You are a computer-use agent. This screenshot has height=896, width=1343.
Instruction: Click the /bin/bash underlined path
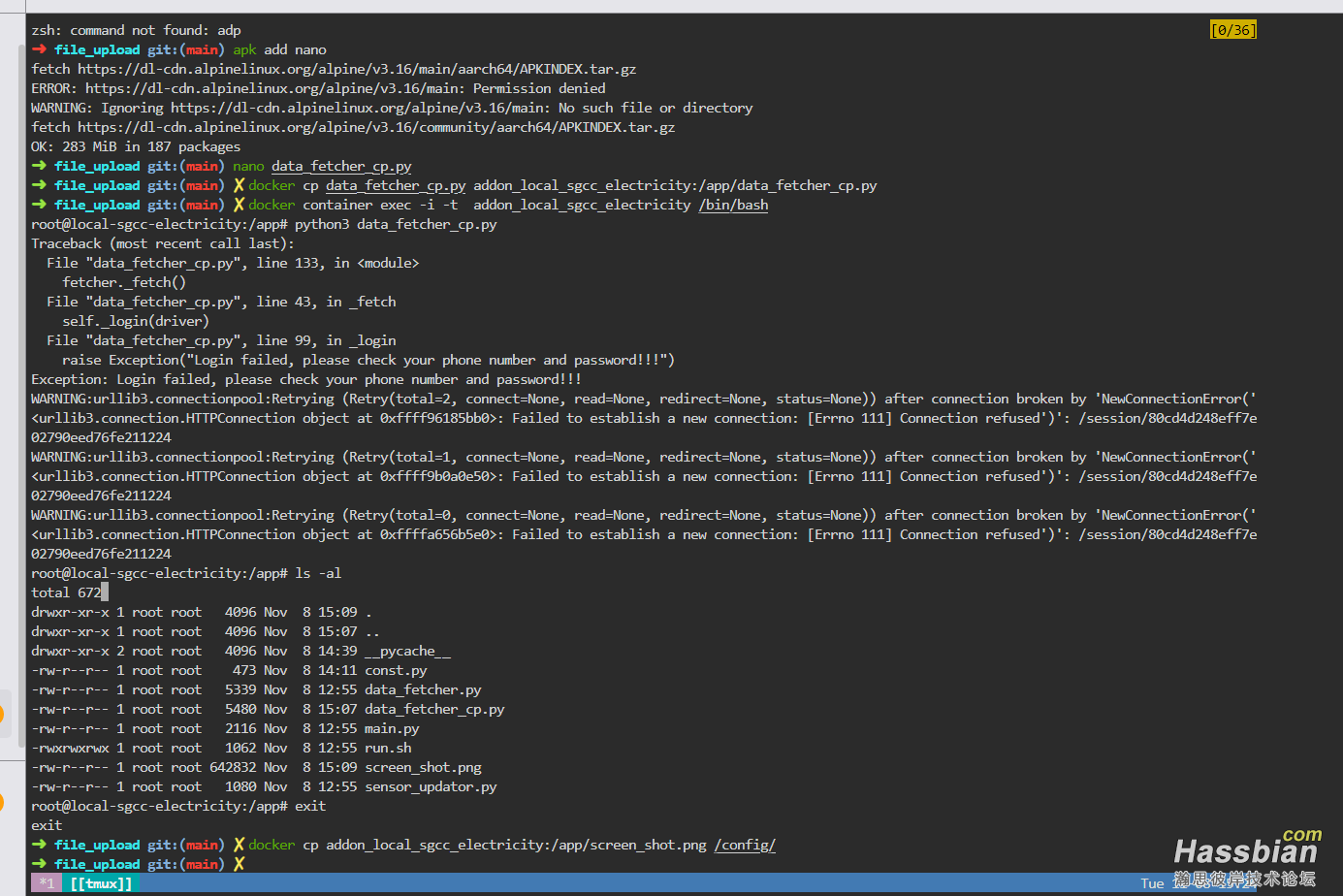tap(733, 205)
